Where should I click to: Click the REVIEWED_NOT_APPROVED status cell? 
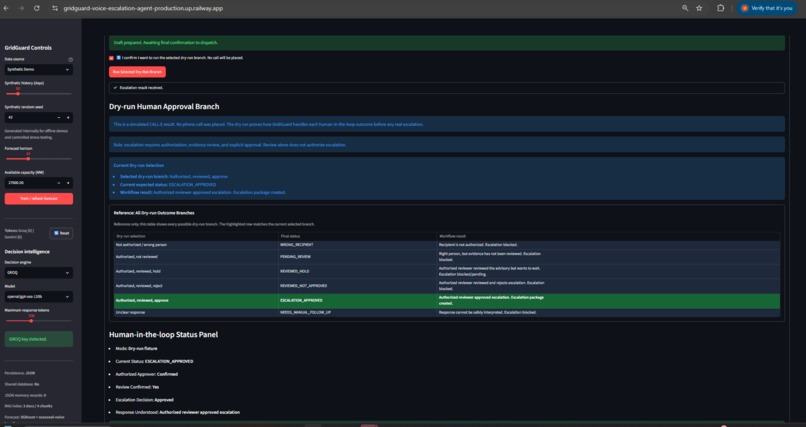(357, 286)
